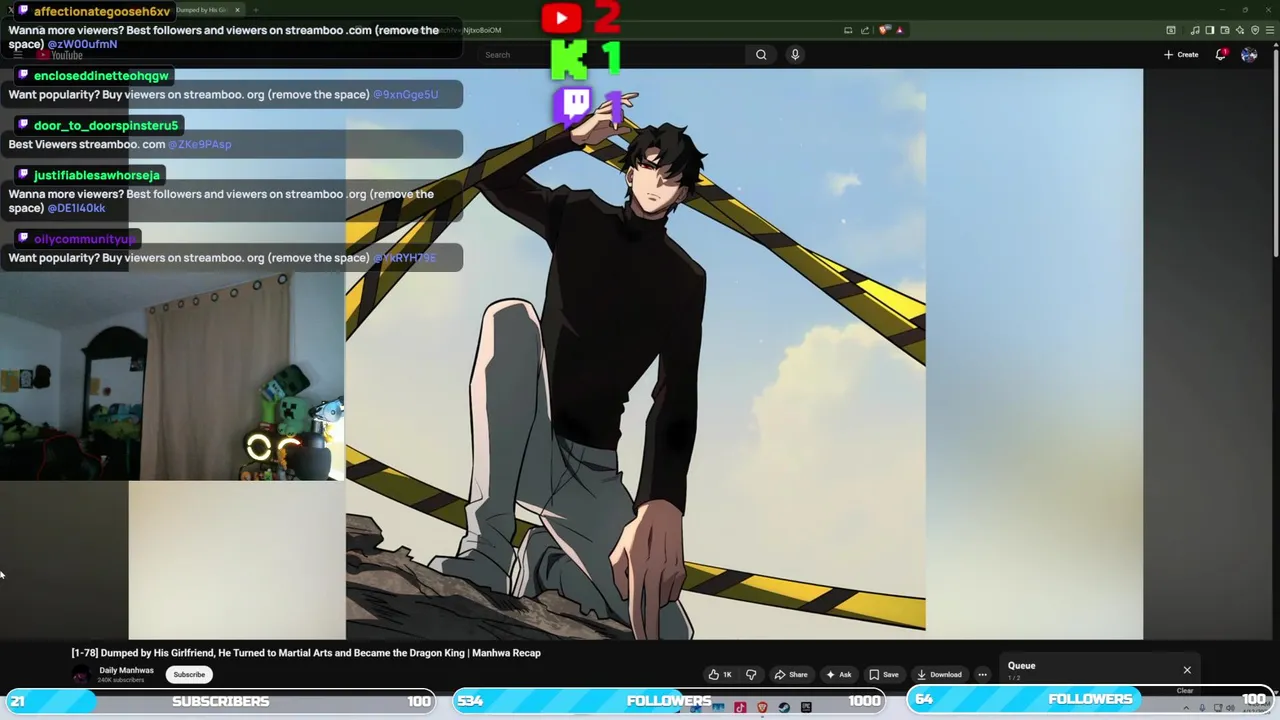This screenshot has height=720, width=1280.
Task: Close the 'Dumped by His Girl...' browser tab
Action: (x=238, y=10)
